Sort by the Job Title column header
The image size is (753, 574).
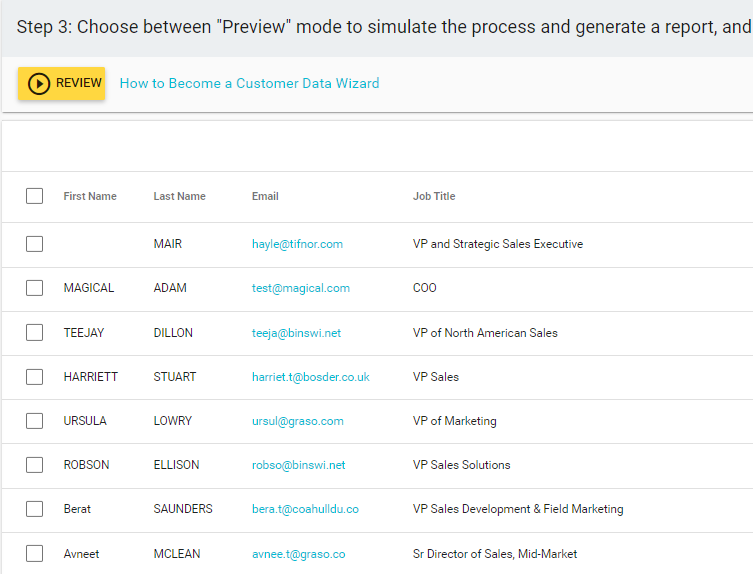tap(434, 196)
